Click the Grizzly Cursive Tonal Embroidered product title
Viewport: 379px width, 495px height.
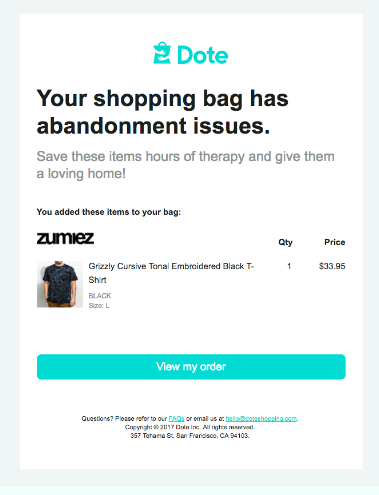point(171,273)
